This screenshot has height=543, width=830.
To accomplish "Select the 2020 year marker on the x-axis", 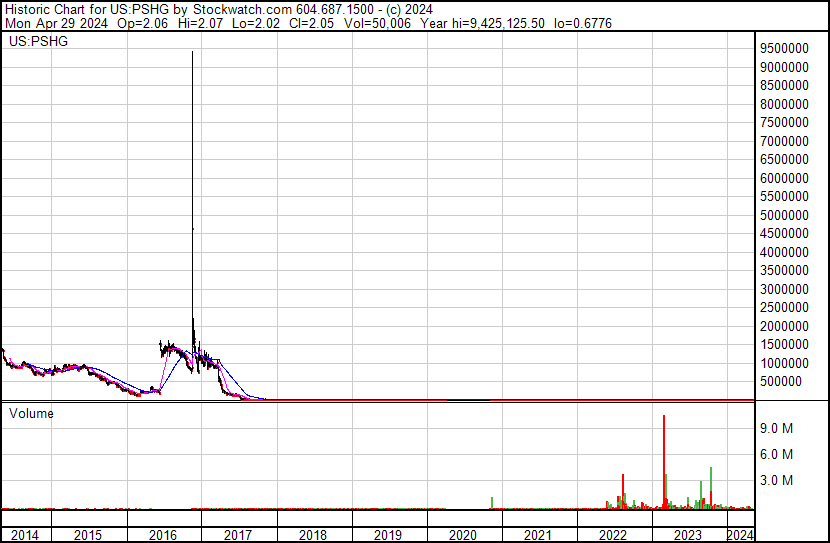I will [x=463, y=535].
